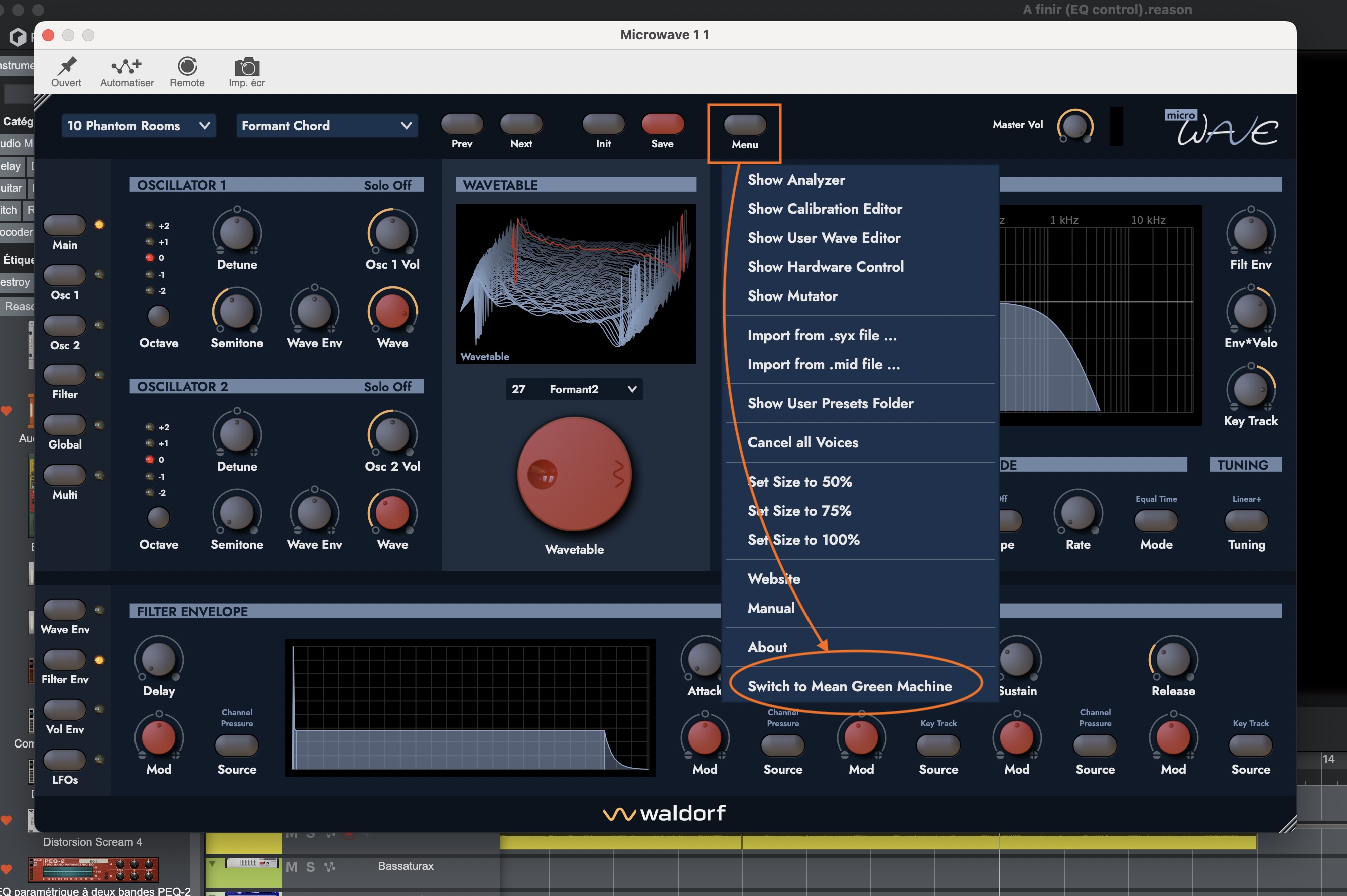The height and width of the screenshot is (896, 1347).
Task: Click the Oscillator 2 octave -1 LED
Action: click(149, 476)
